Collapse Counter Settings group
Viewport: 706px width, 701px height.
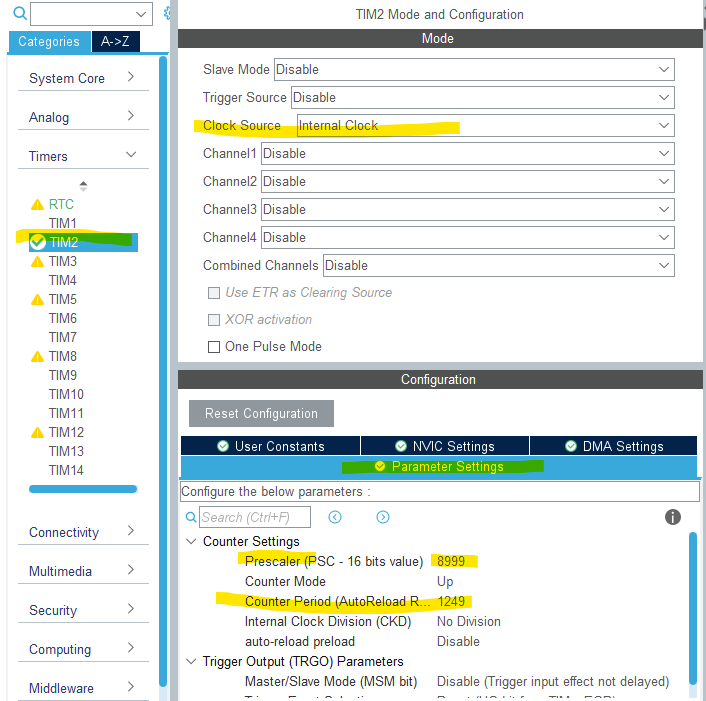pos(191,541)
